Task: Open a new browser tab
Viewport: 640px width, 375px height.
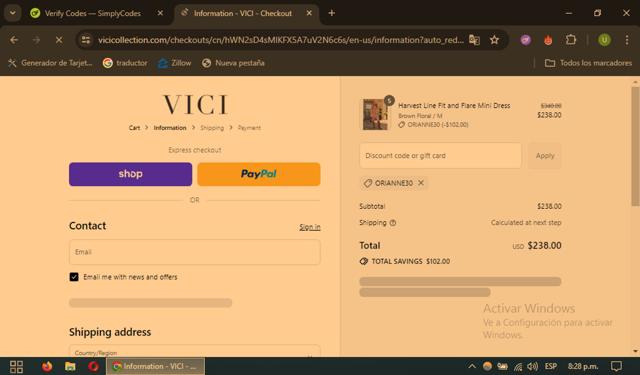Action: [331, 13]
